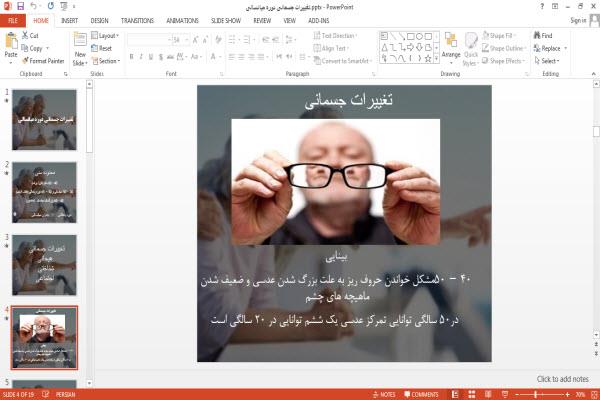The image size is (600, 400).
Task: Reset the slide layout
Action: [101, 48]
